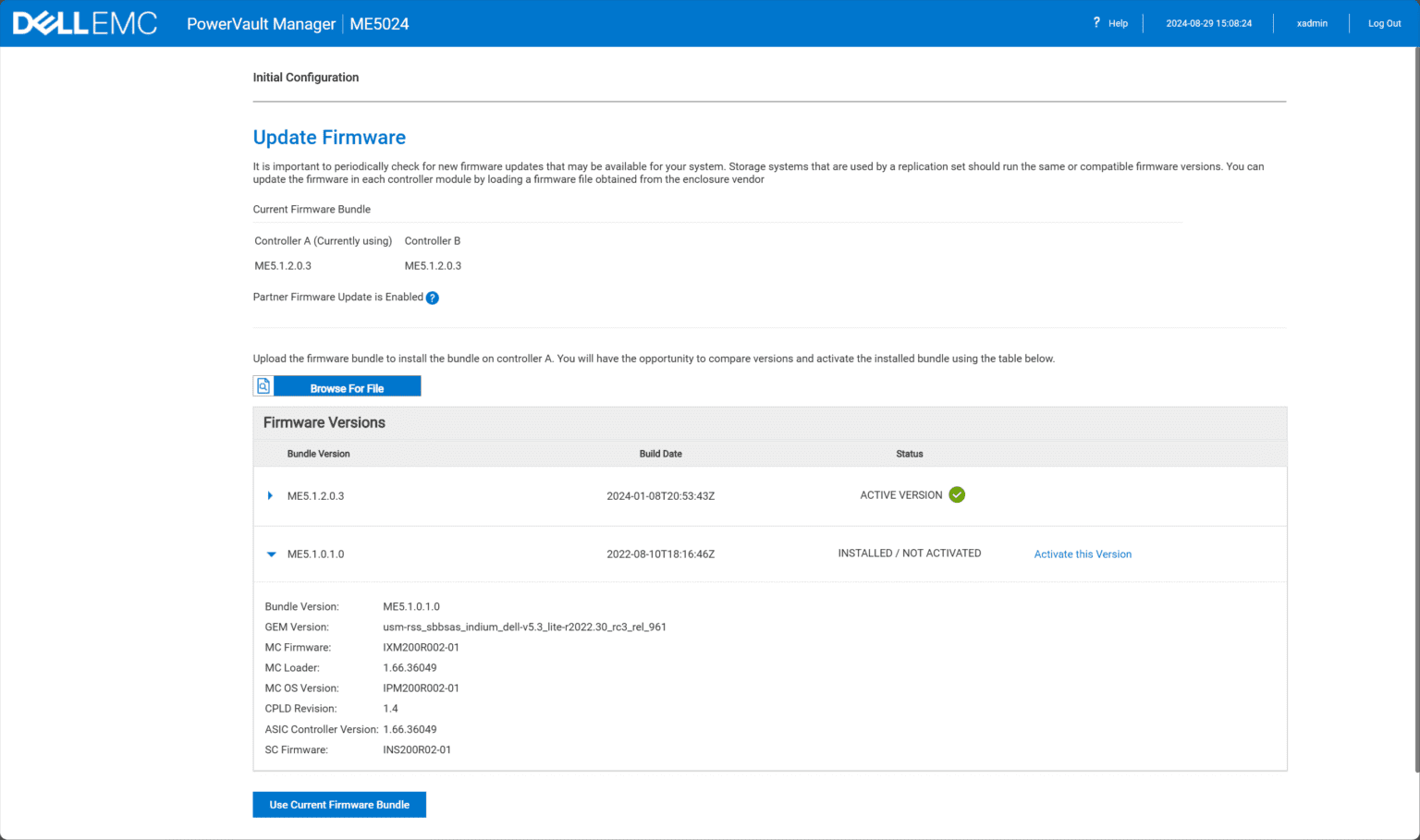Image resolution: width=1420 pixels, height=840 pixels.
Task: Click the timestamp in the top bar
Action: click(x=1207, y=23)
